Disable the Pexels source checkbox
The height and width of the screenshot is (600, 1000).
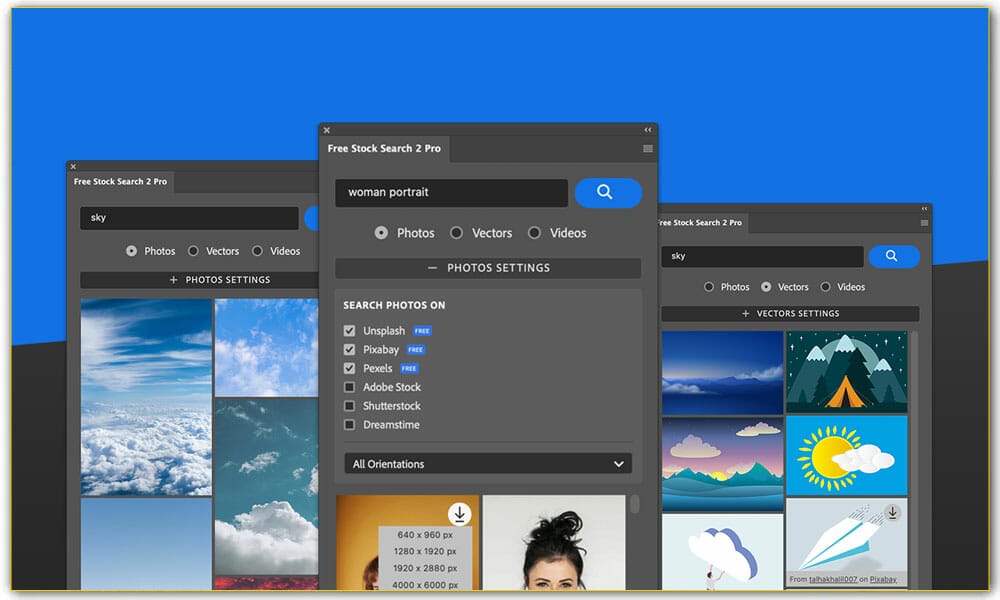pos(349,368)
